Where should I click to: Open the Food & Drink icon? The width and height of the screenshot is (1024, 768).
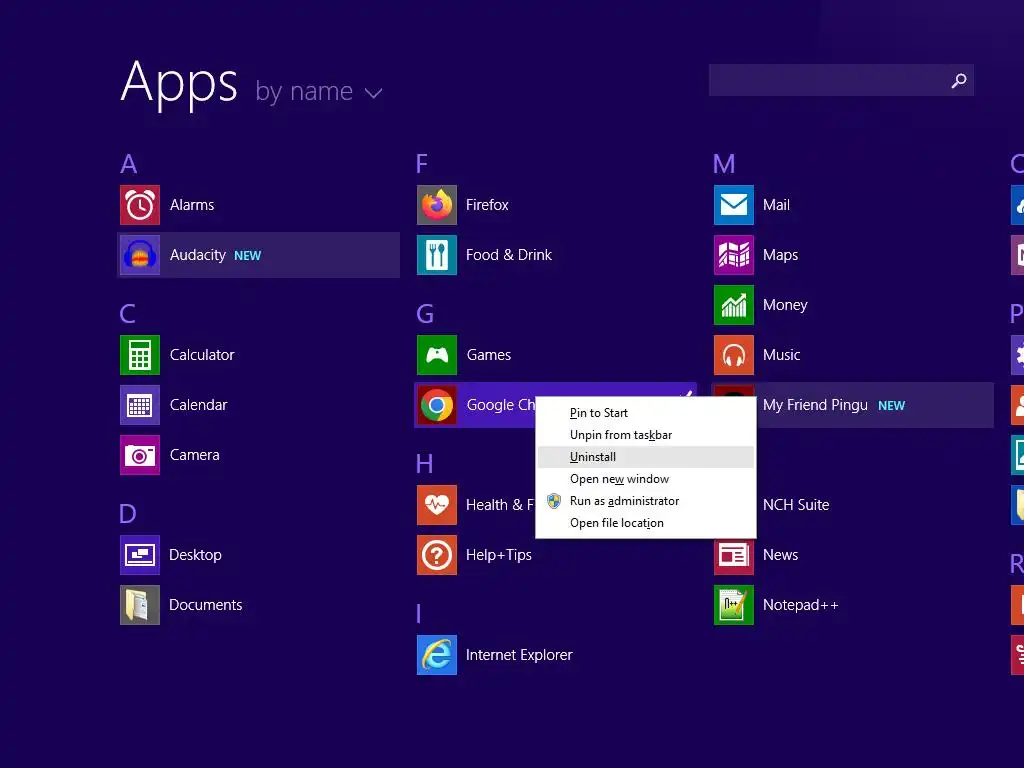(437, 255)
